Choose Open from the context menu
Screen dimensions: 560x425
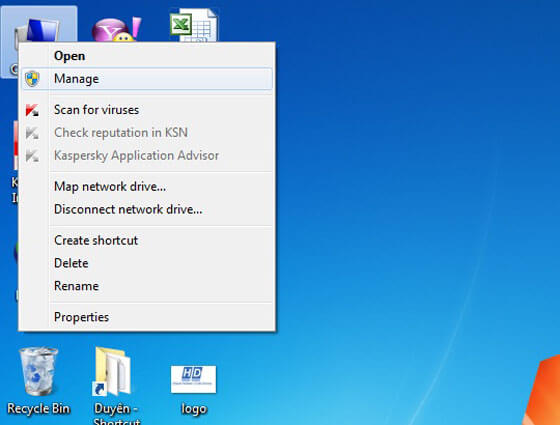point(147,56)
